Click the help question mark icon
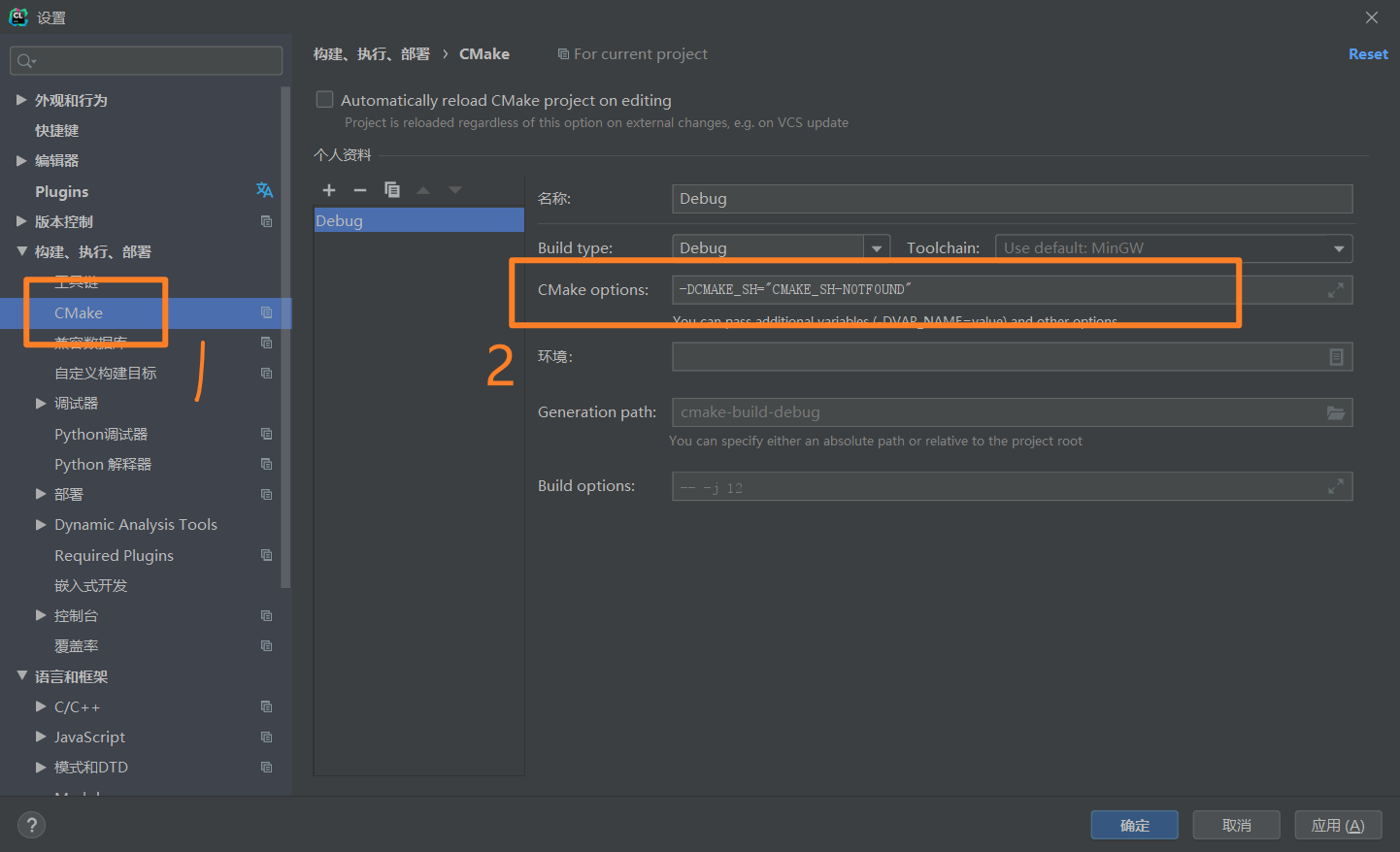Image resolution: width=1400 pixels, height=852 pixels. coord(32,825)
